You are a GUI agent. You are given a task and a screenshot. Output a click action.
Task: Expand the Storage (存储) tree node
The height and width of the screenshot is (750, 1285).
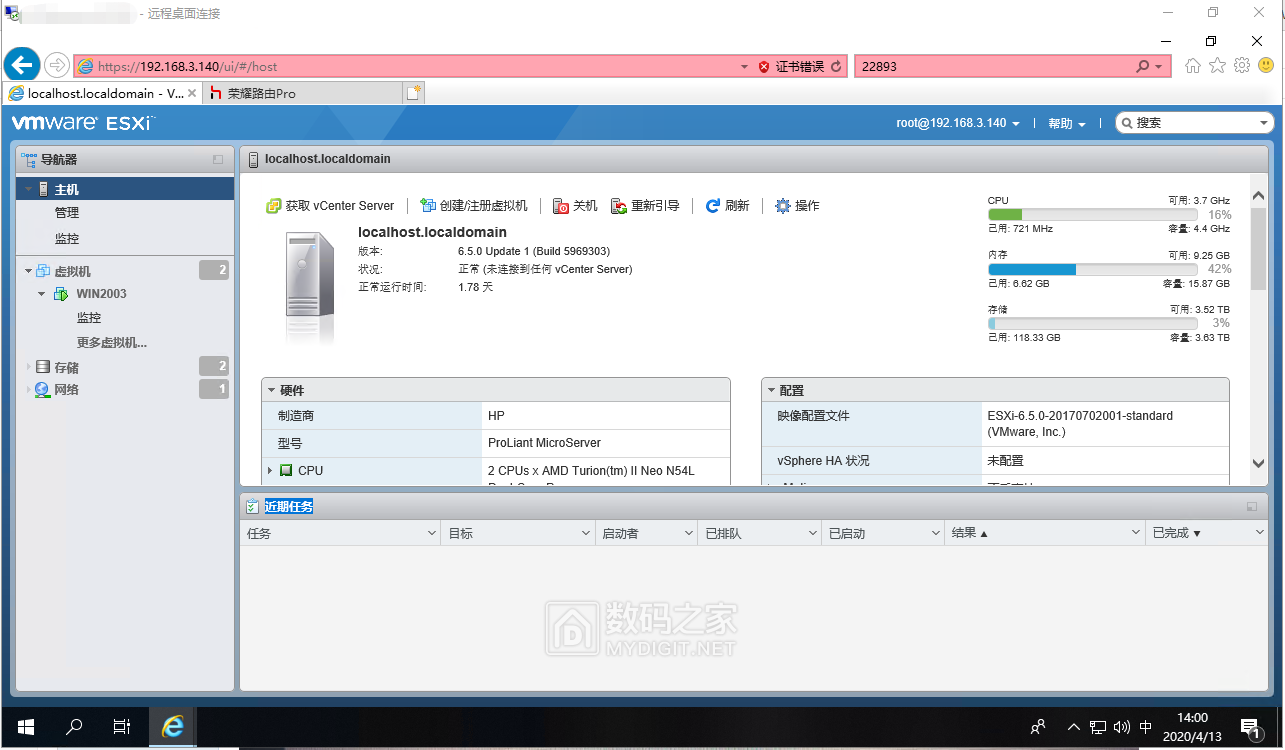click(29, 367)
